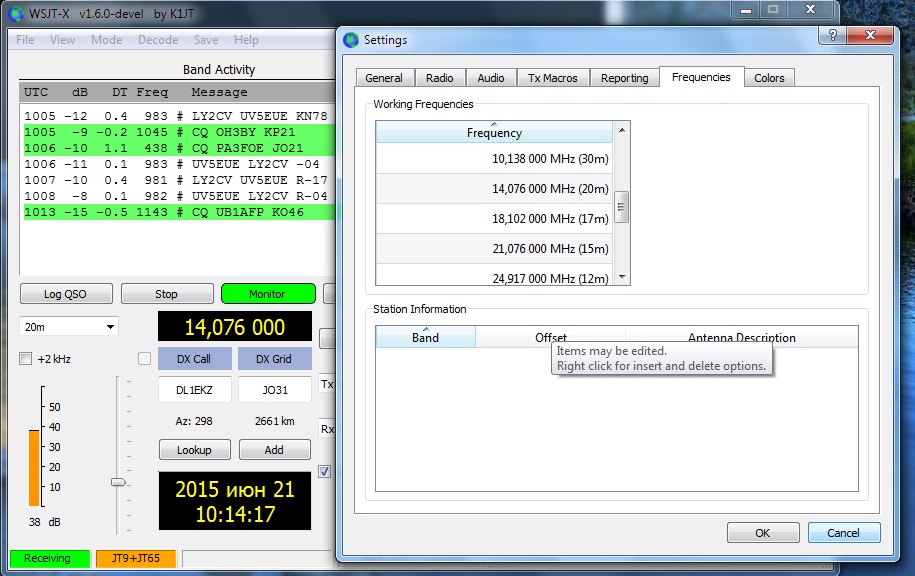This screenshot has height=576, width=915.
Task: Tick the checkbox left of DX Call
Action: click(x=144, y=359)
